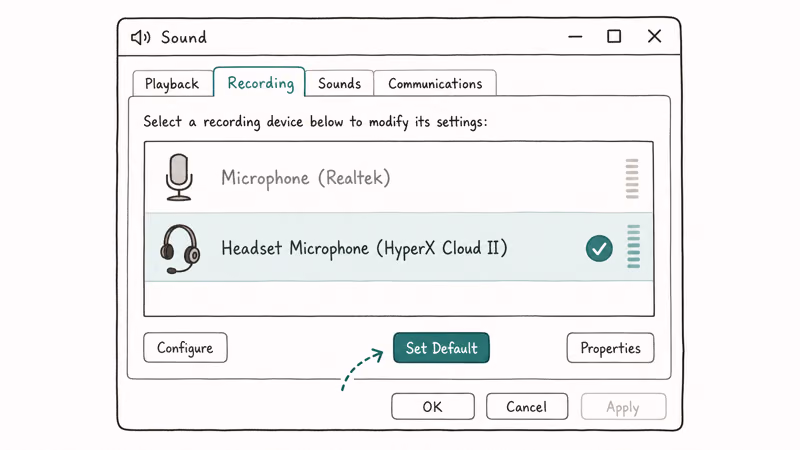Image resolution: width=800 pixels, height=450 pixels.
Task: Select the Microphone (Realtek) device row
Action: (398, 178)
